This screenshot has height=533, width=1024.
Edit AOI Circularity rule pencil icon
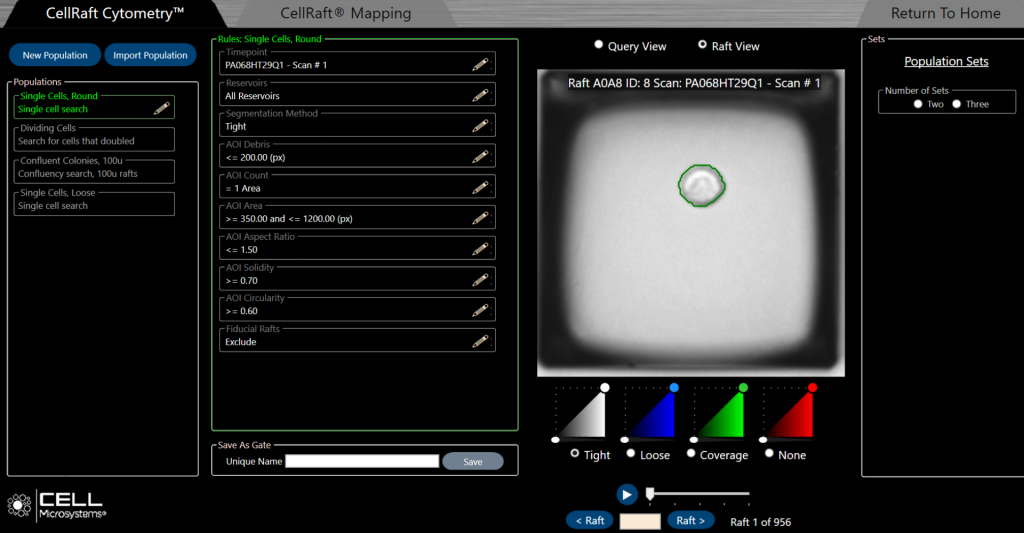click(480, 310)
